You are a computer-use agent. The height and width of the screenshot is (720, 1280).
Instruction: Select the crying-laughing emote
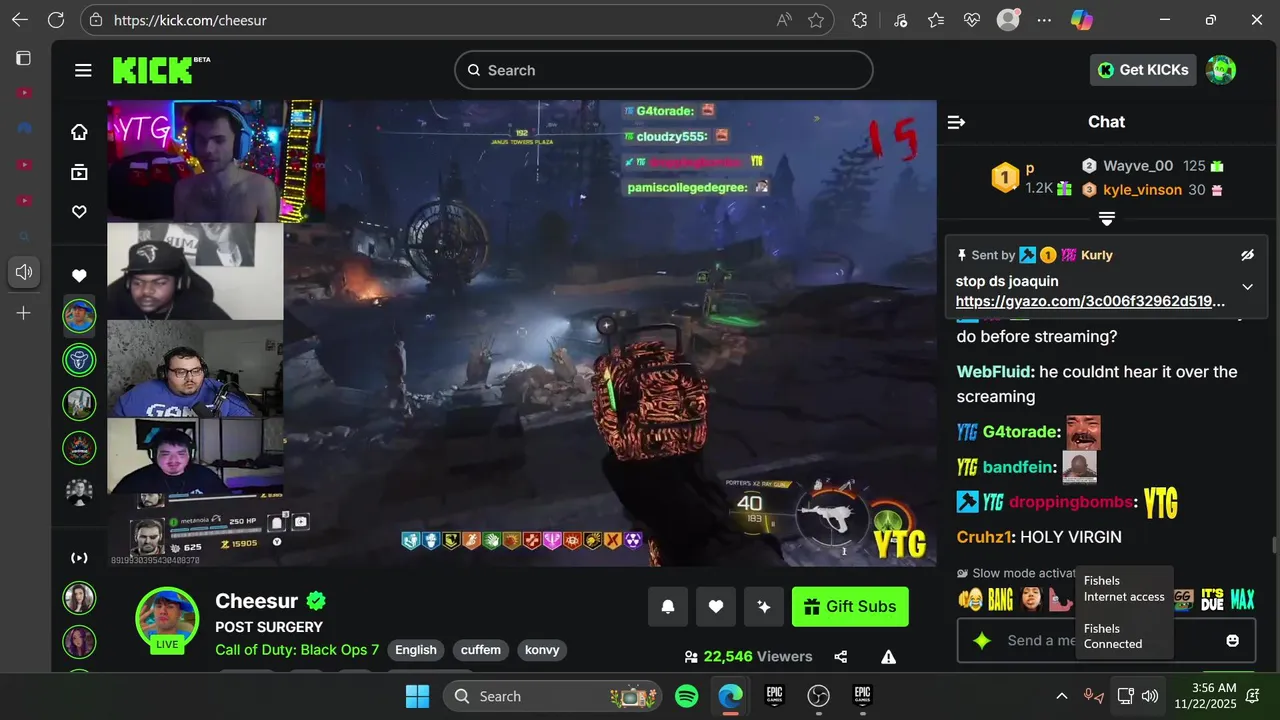(x=970, y=599)
